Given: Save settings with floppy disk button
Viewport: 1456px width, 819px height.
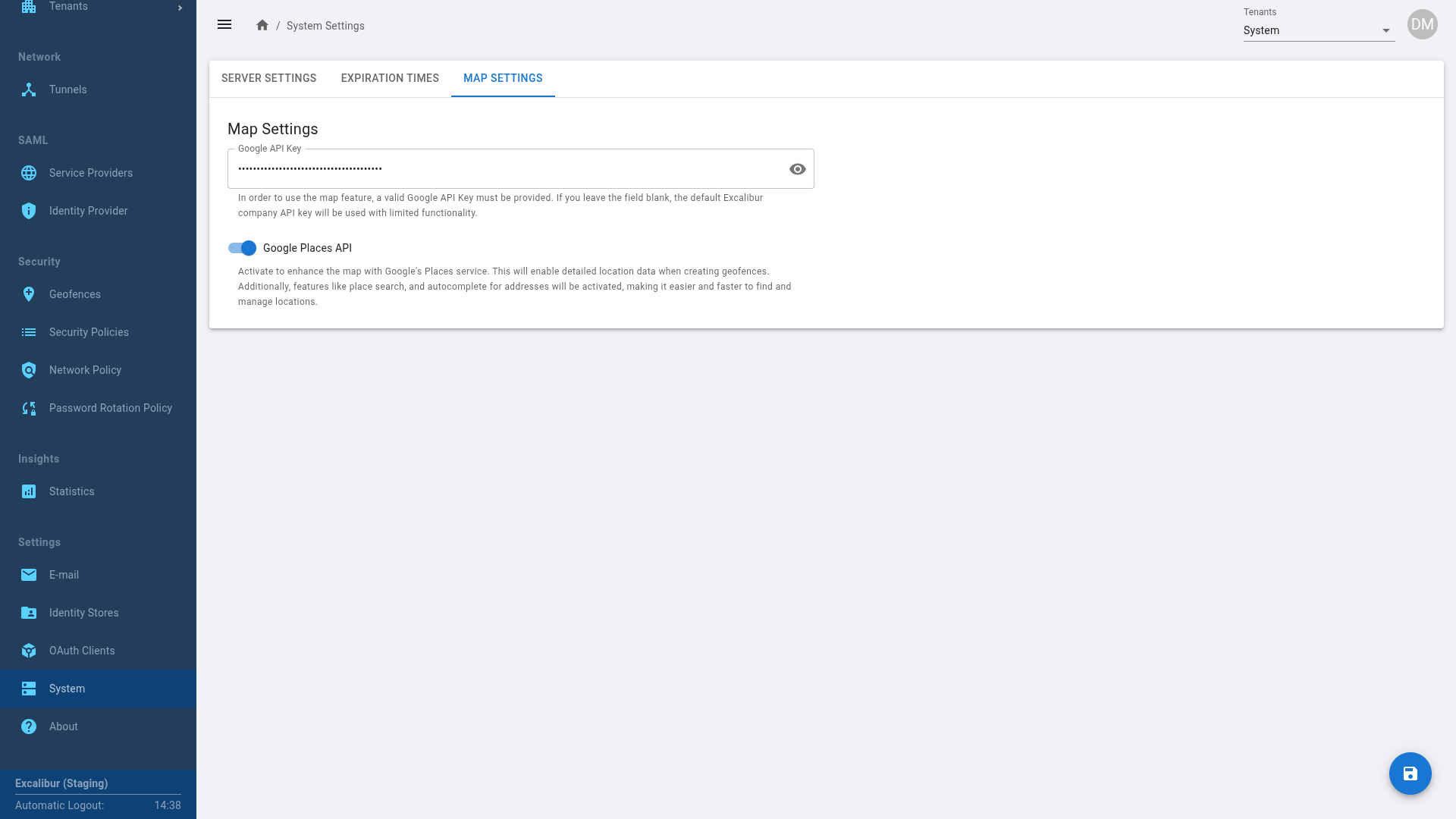Looking at the screenshot, I should 1410,773.
